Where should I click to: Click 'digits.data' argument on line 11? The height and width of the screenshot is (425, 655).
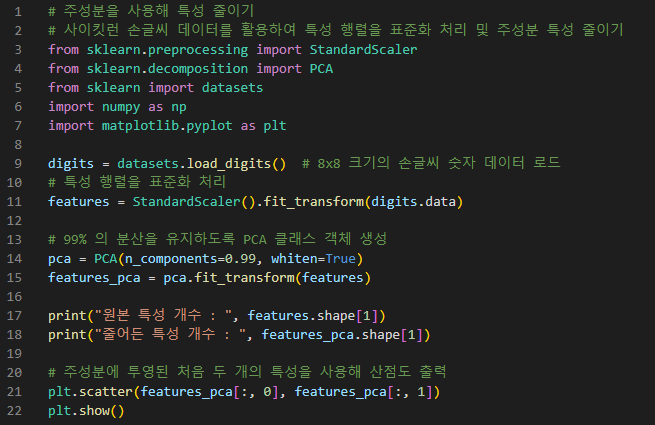coord(413,202)
